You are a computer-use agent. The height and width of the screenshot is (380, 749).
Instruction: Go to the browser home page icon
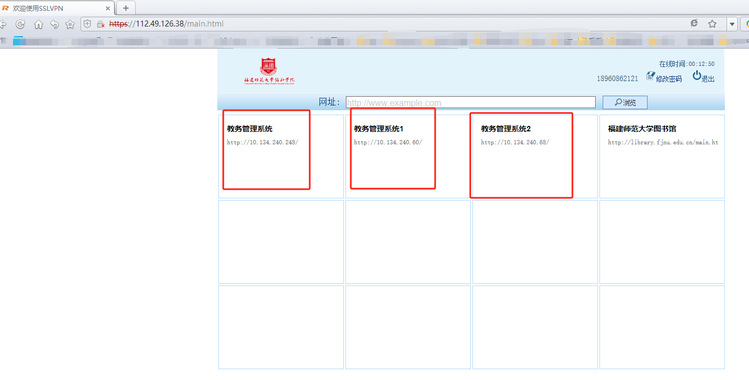pos(38,24)
